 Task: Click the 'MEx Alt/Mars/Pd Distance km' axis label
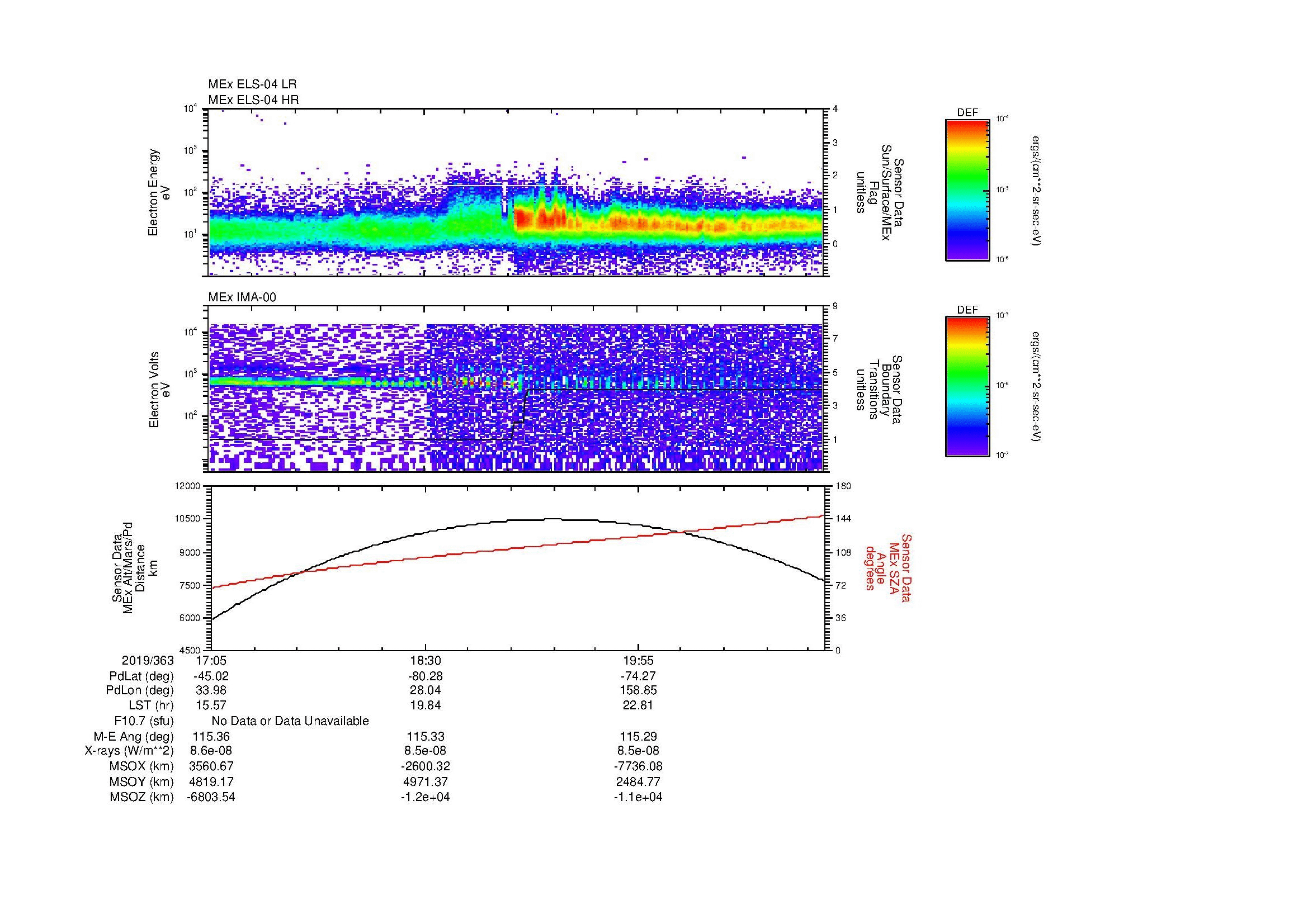click(x=134, y=568)
